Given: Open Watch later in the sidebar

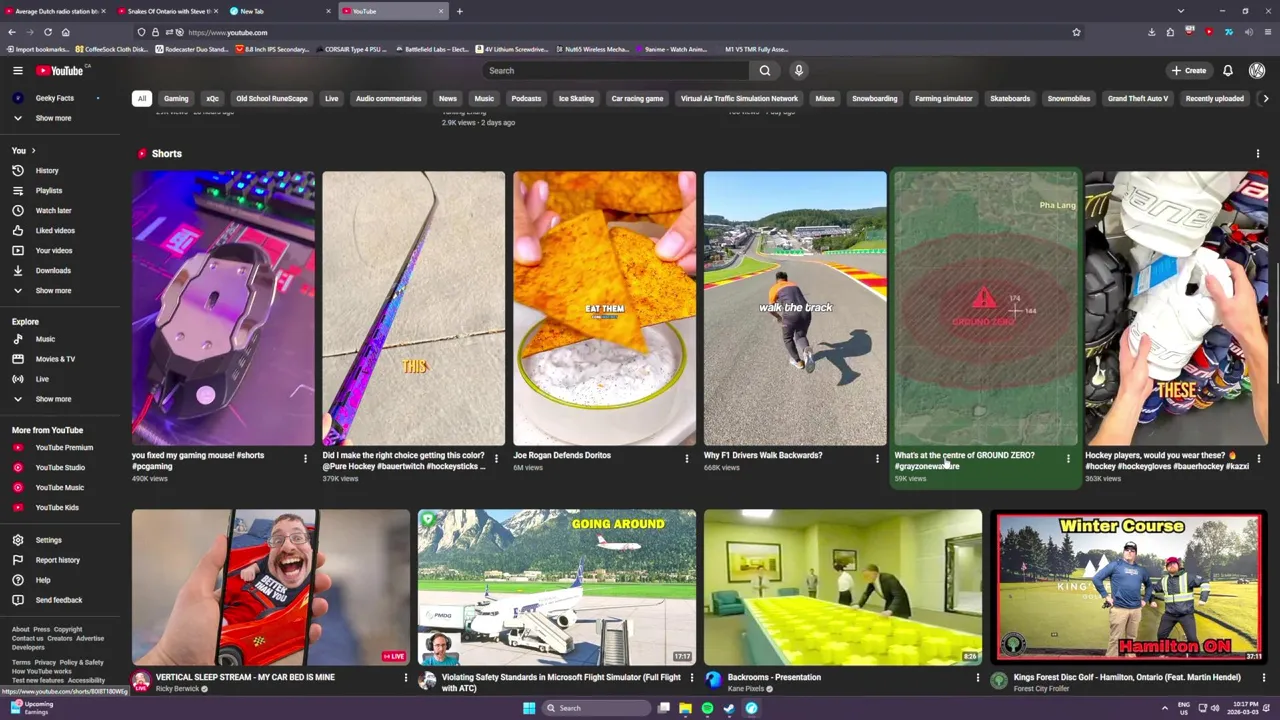Looking at the screenshot, I should pyautogui.click(x=53, y=210).
